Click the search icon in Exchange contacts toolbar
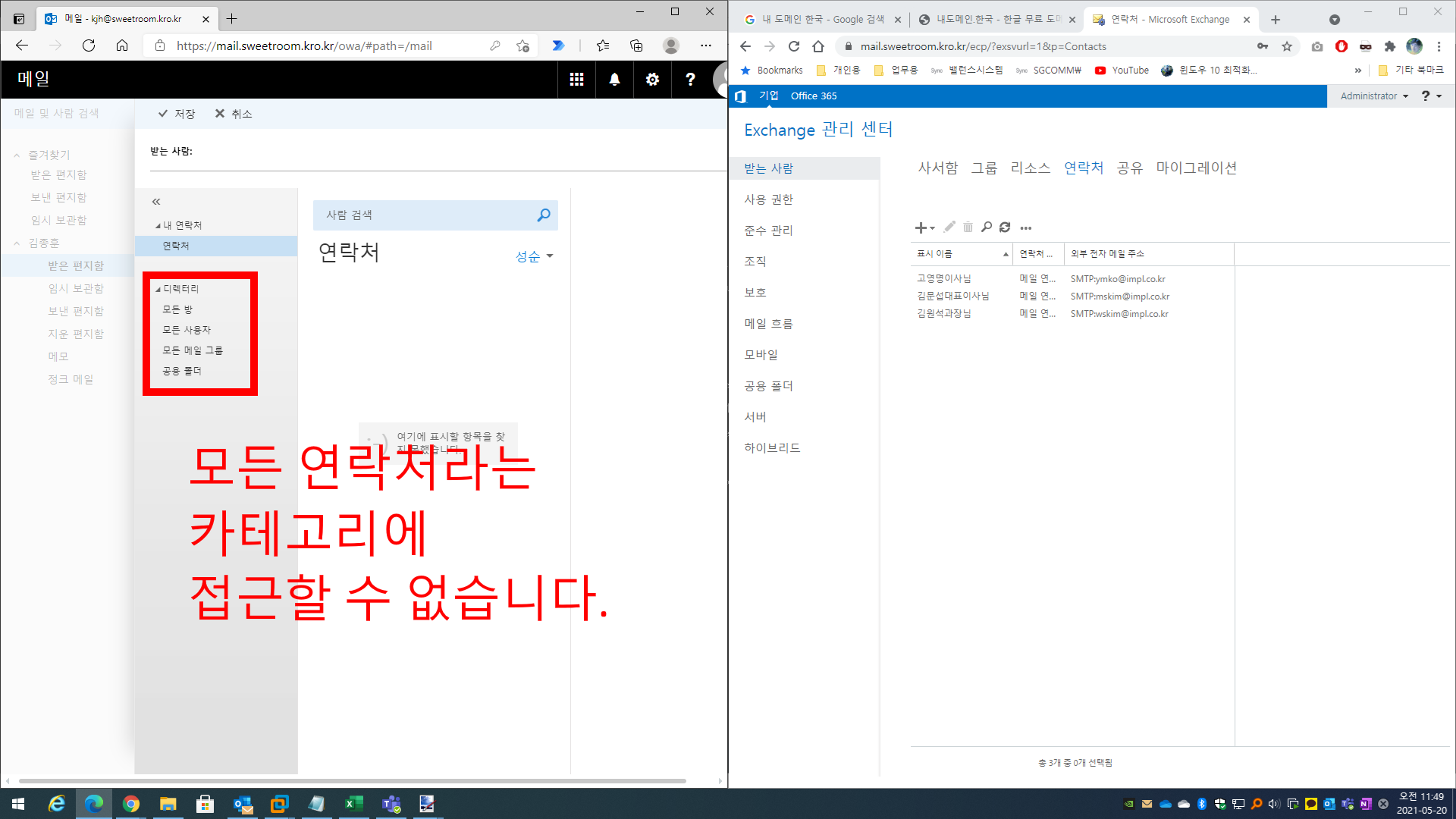The height and width of the screenshot is (819, 1456). coord(986,227)
